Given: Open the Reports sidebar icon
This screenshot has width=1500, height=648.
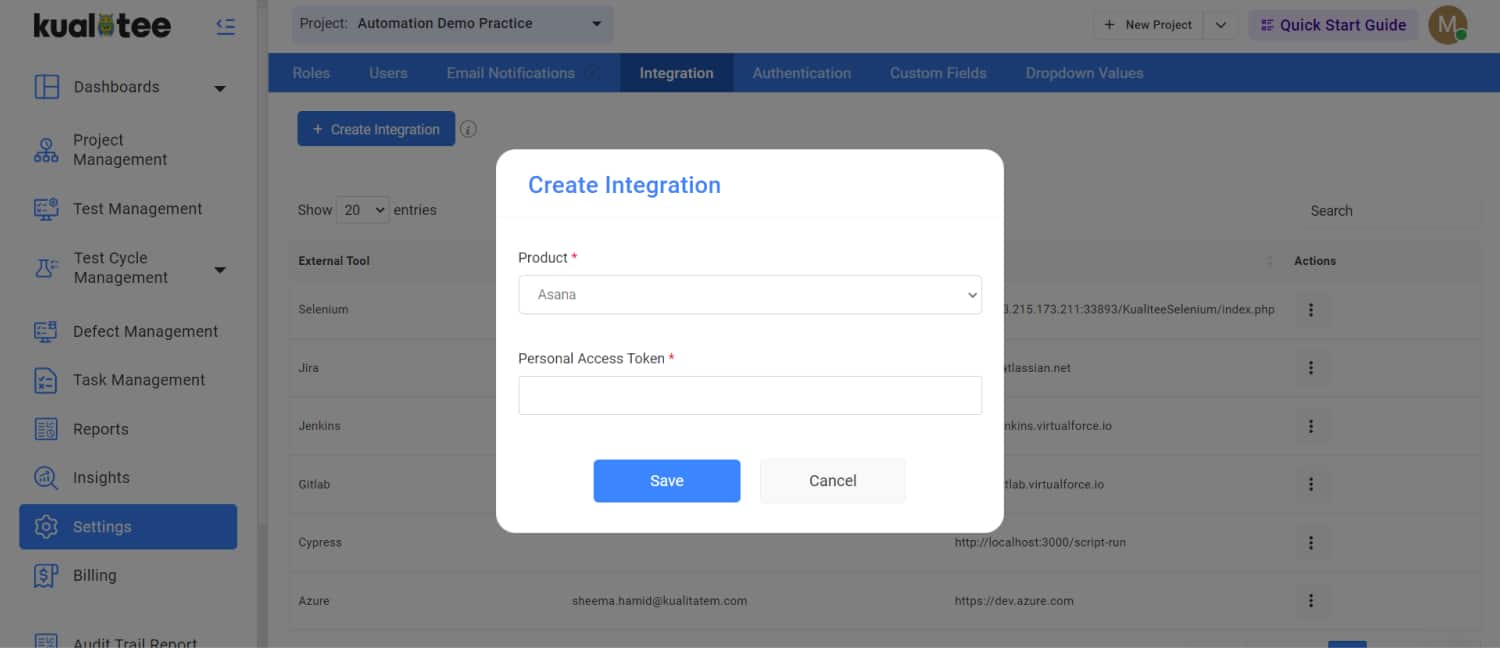Looking at the screenshot, I should 47,429.
